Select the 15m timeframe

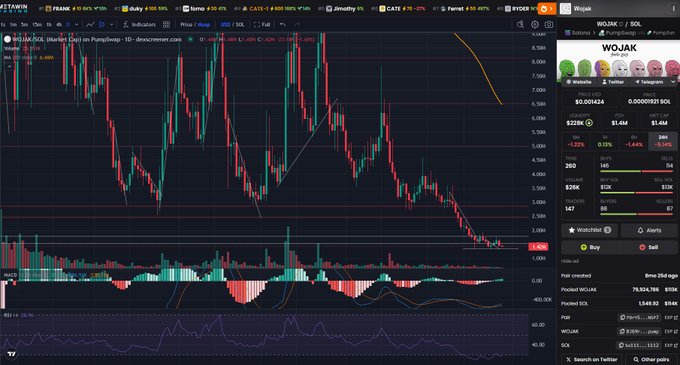(x=37, y=25)
